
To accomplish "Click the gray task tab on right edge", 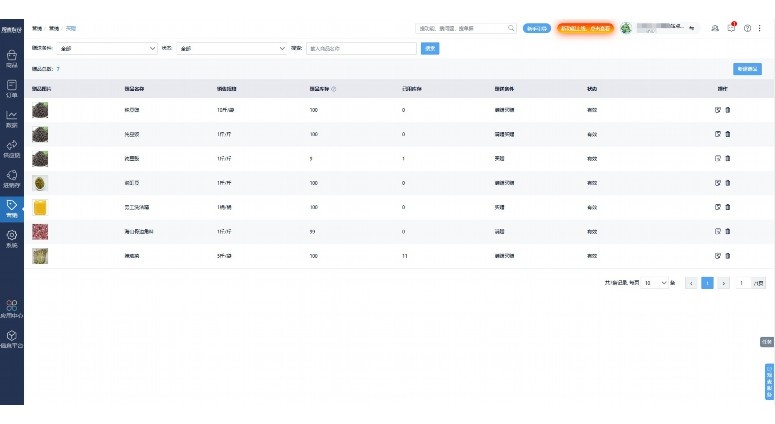I will [767, 342].
